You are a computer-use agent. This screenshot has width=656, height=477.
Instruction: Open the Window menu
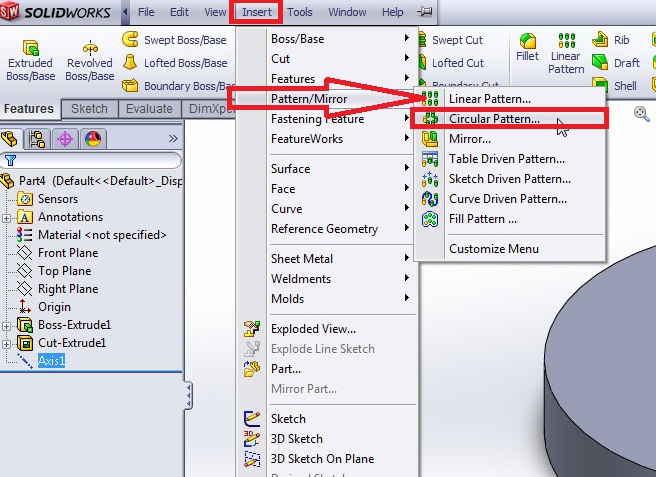(347, 12)
